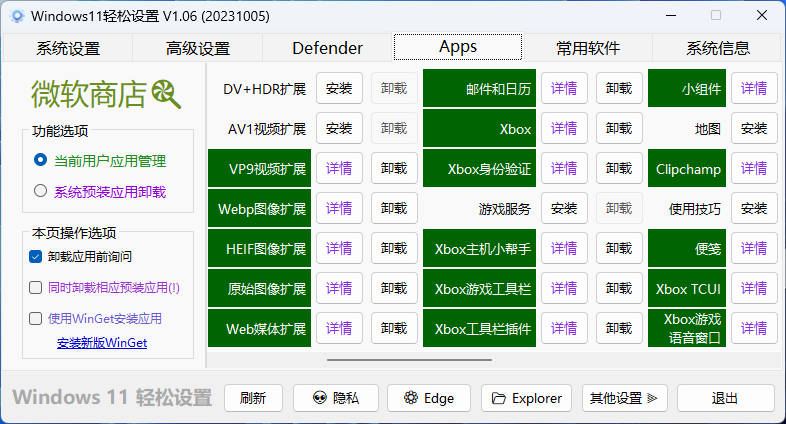Enable 同时卸载相应预装应用 checkbox
The image size is (786, 424).
pyautogui.click(x=36, y=287)
